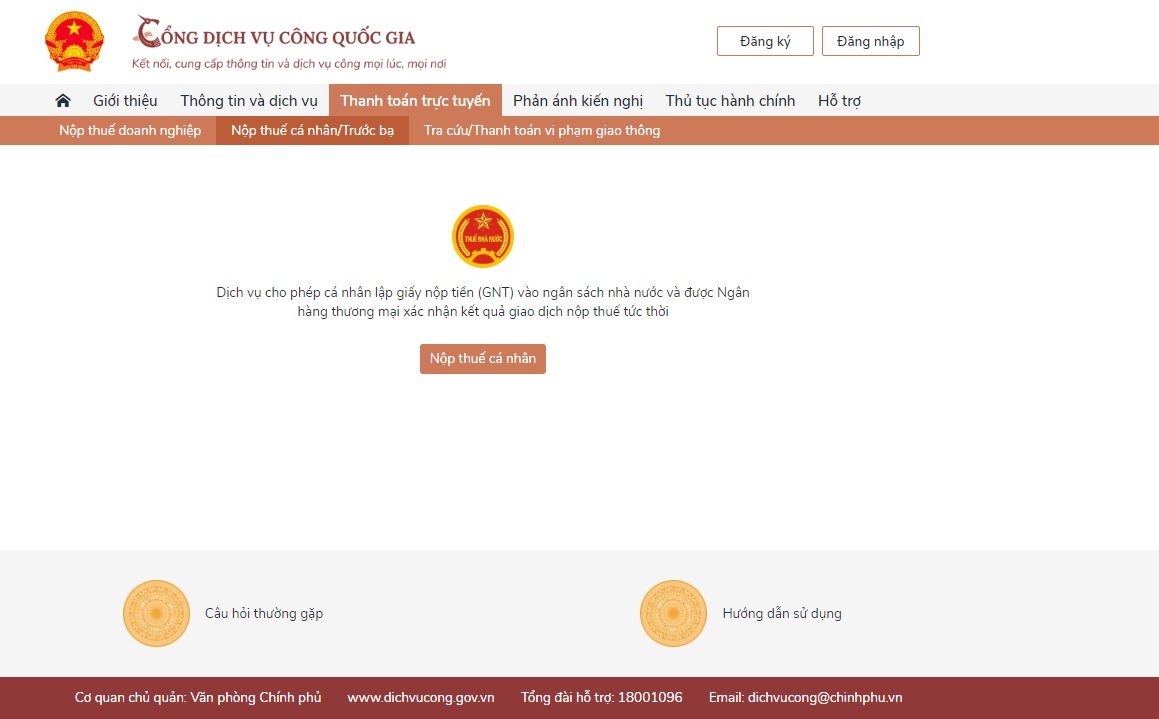Viewport: 1159px width, 719px height.
Task: Select Nộp thuế doanh nghiệp sub-tab
Action: coord(130,131)
